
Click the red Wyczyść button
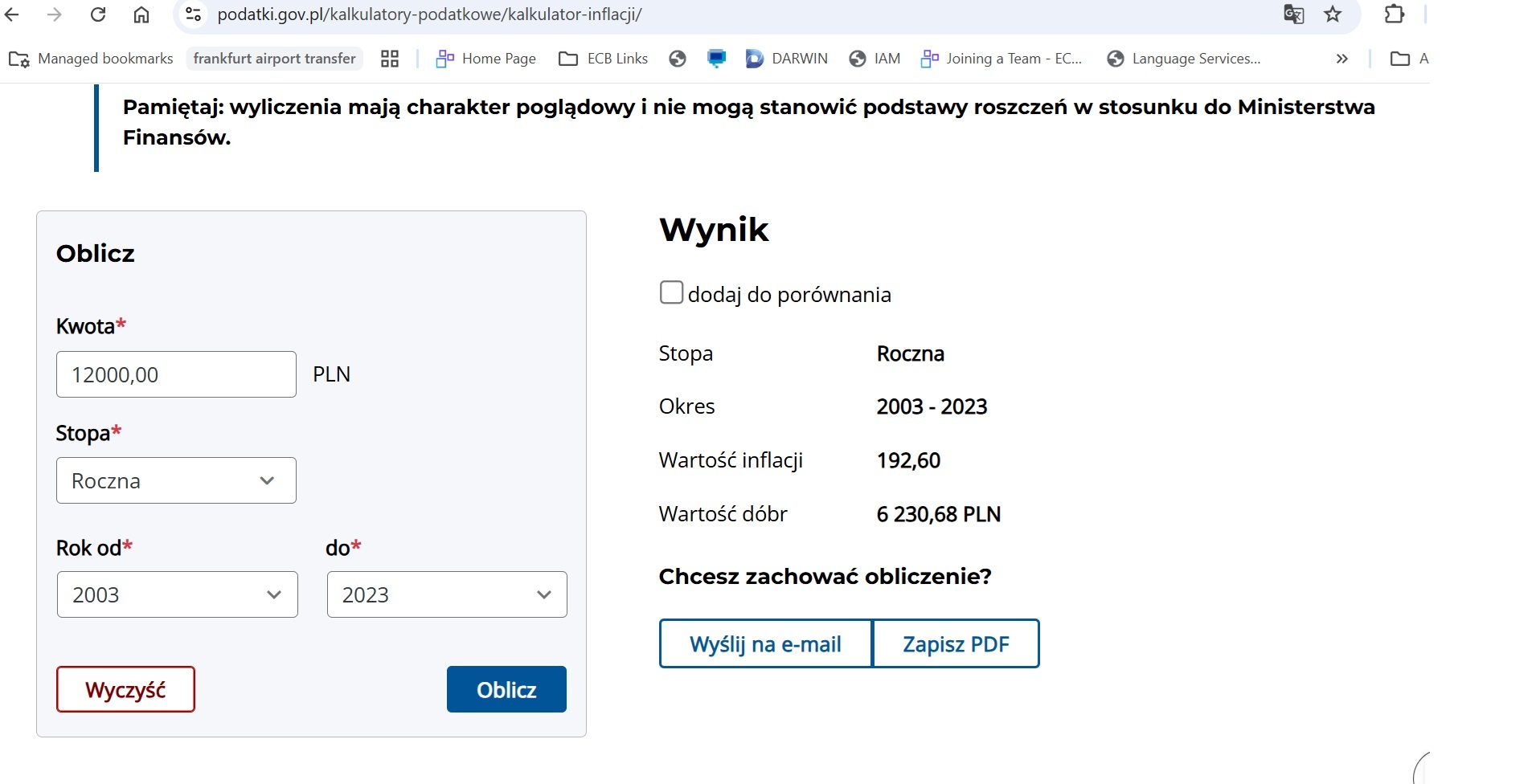(125, 689)
